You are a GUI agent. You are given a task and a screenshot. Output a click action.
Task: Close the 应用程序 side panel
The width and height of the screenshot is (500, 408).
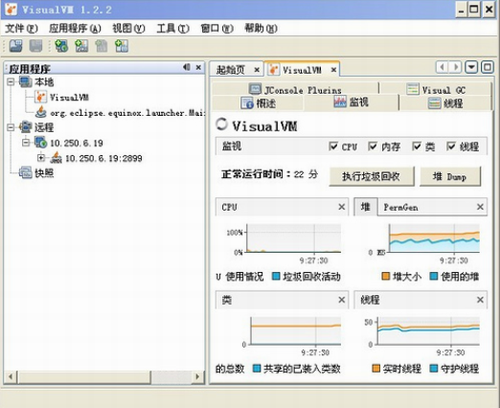[x=198, y=67]
